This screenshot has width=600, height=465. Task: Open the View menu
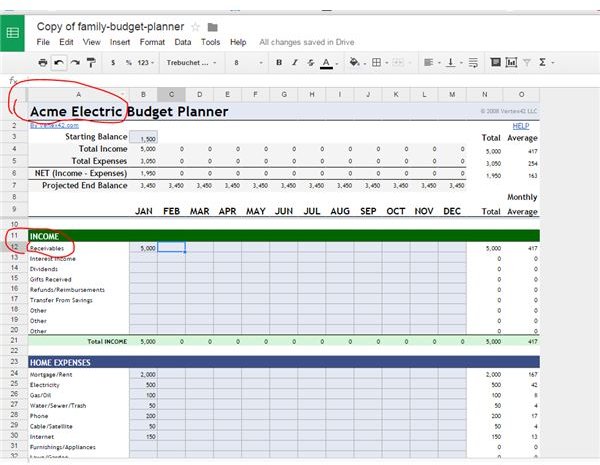click(91, 42)
